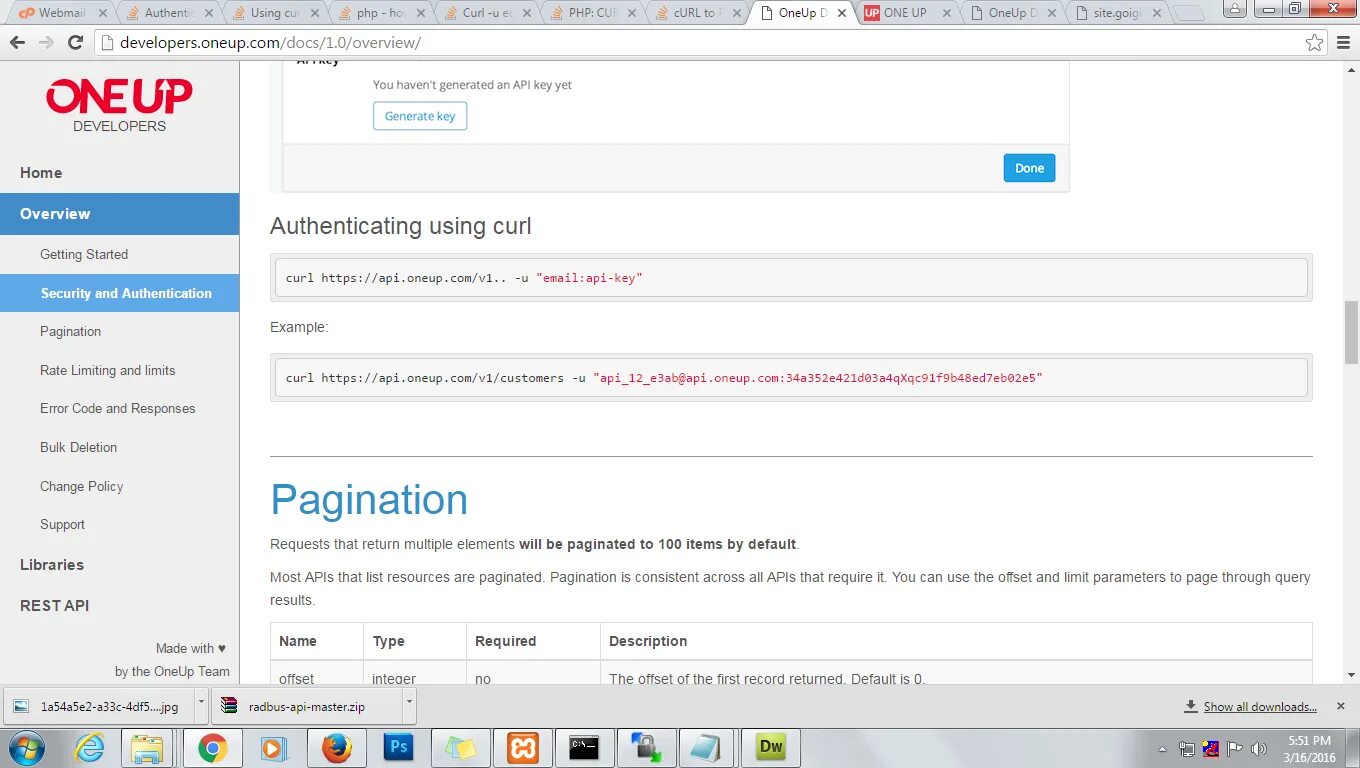
Task: Click Show all downloads link
Action: click(x=1260, y=707)
